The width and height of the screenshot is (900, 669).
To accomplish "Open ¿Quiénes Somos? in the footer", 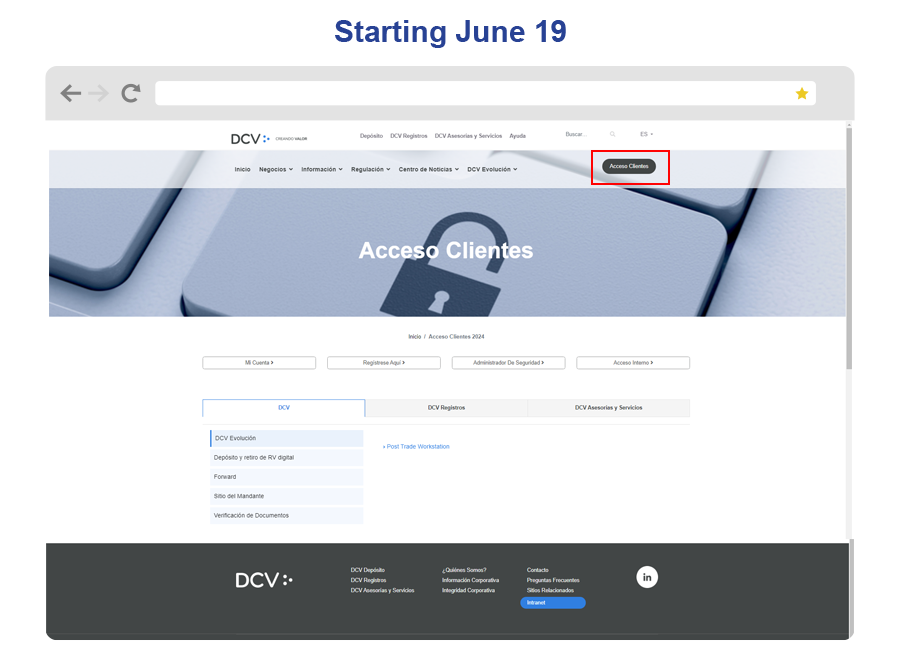I will tap(464, 570).
